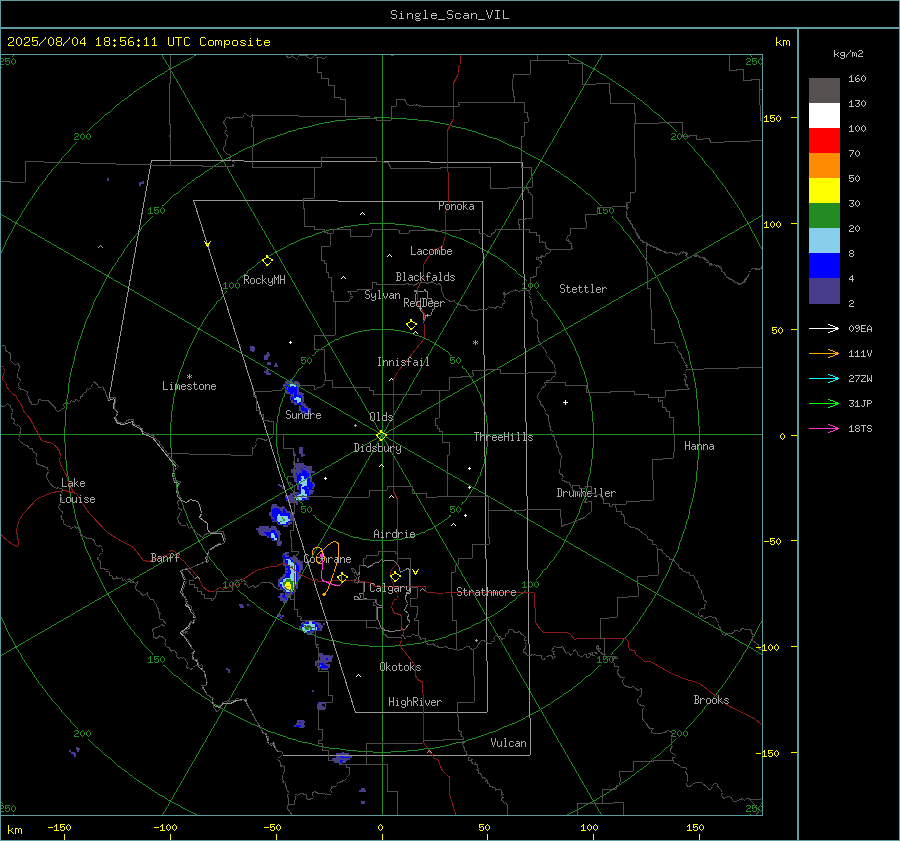Click the Banff town label
The image size is (900, 841).
165,557
